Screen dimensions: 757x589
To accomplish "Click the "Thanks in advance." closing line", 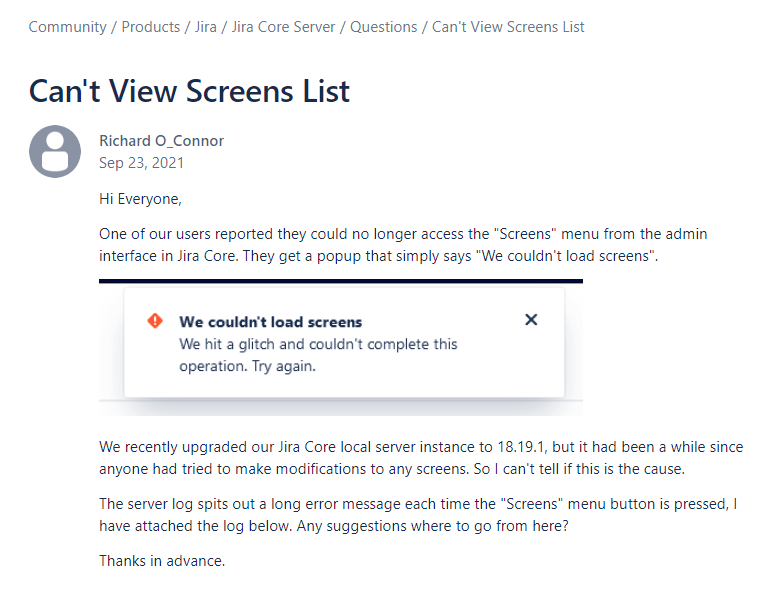I will click(x=162, y=560).
